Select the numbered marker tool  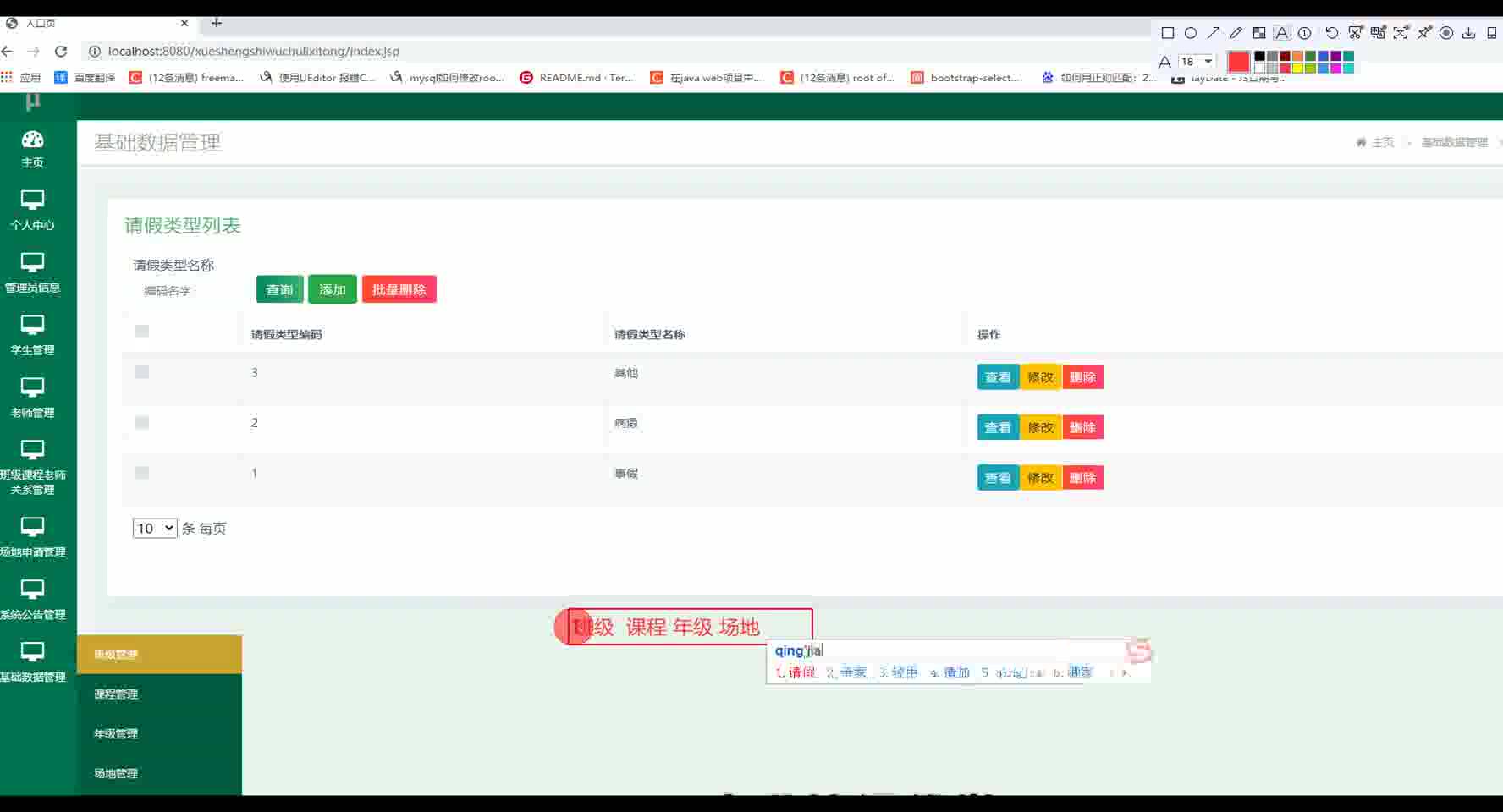click(1305, 33)
